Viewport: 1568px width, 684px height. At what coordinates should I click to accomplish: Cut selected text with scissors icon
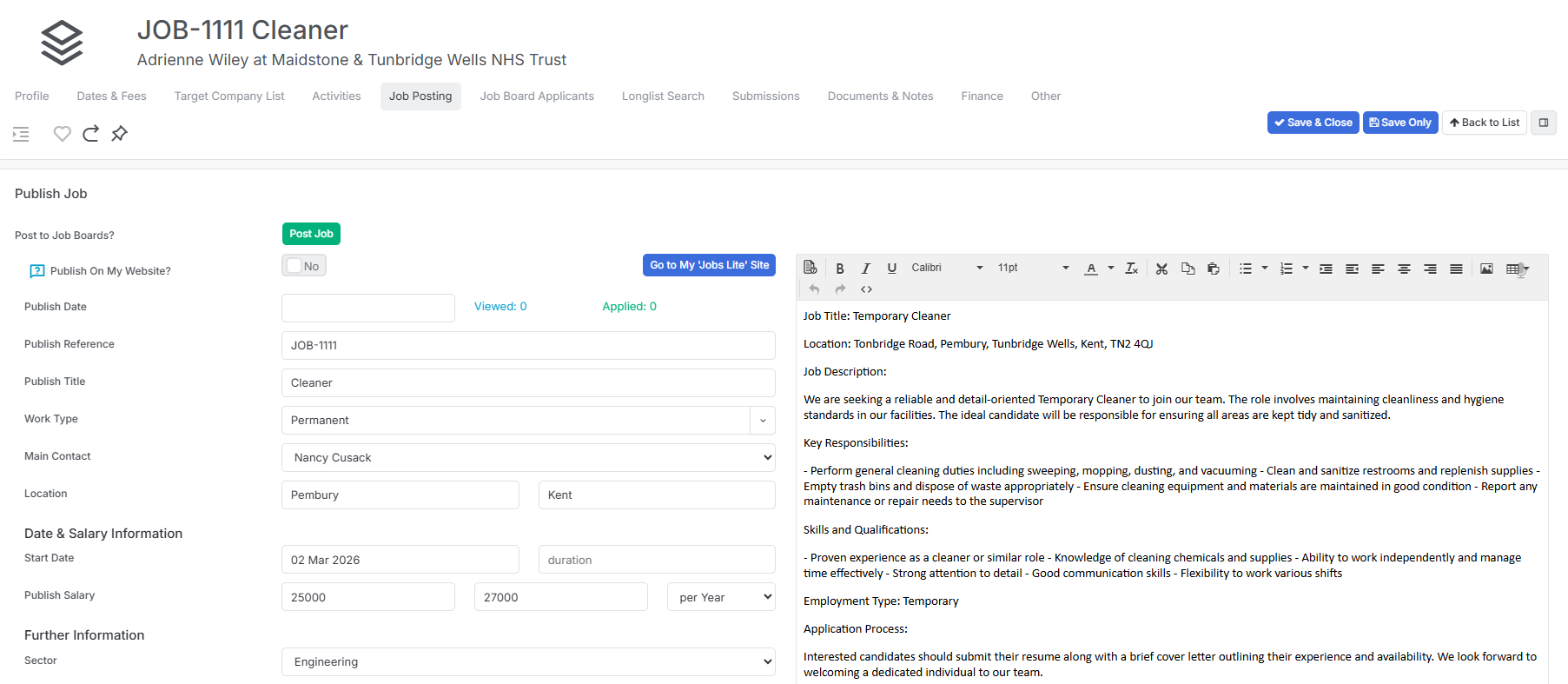1161,269
